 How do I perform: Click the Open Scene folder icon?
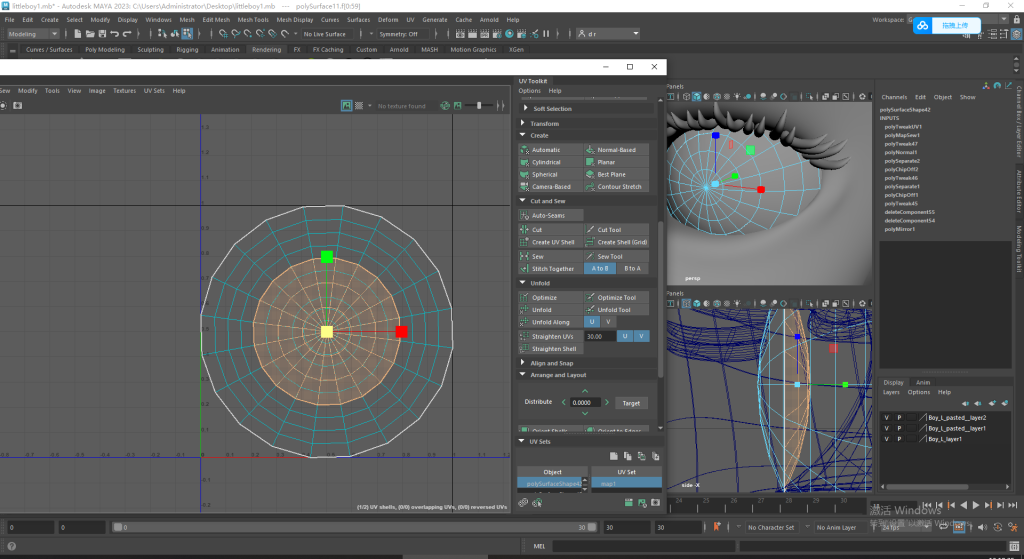(90, 34)
